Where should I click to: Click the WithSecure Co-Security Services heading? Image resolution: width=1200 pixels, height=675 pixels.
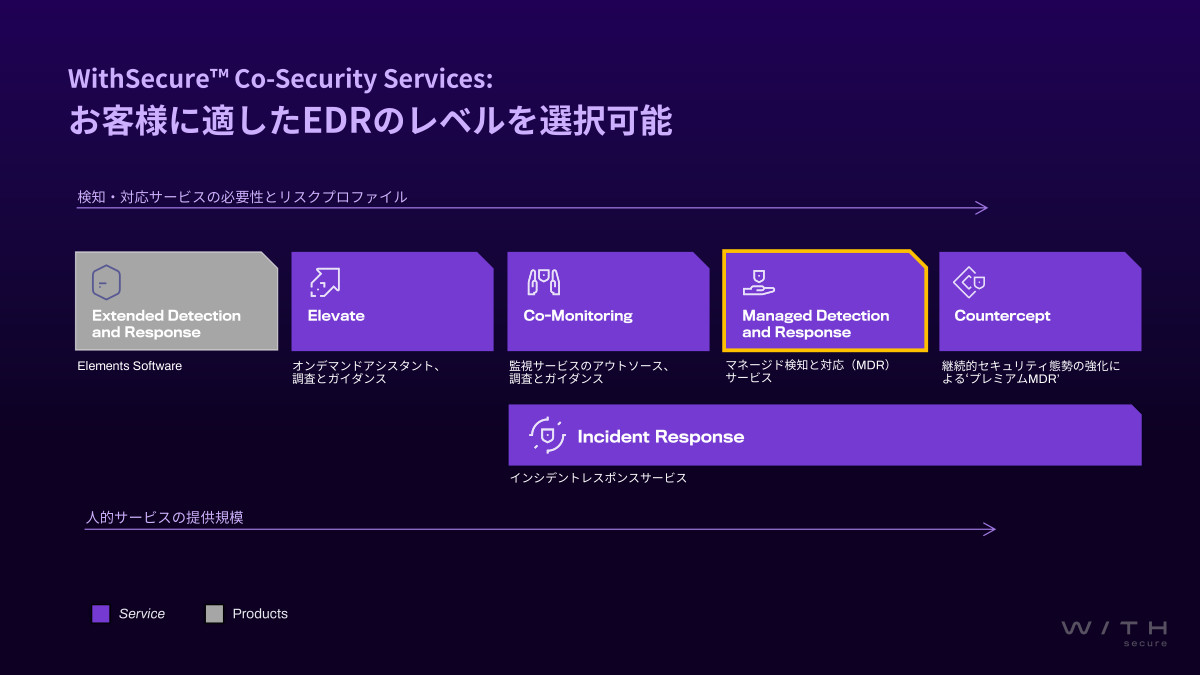coord(280,78)
